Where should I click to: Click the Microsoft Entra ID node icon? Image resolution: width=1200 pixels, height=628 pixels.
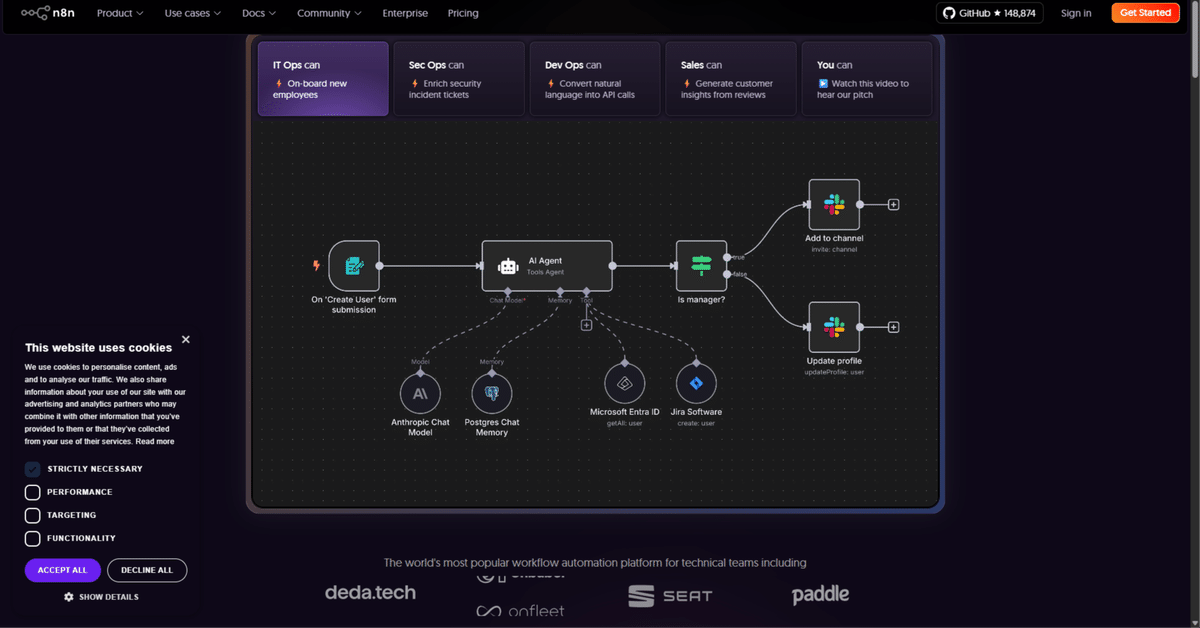tap(625, 383)
